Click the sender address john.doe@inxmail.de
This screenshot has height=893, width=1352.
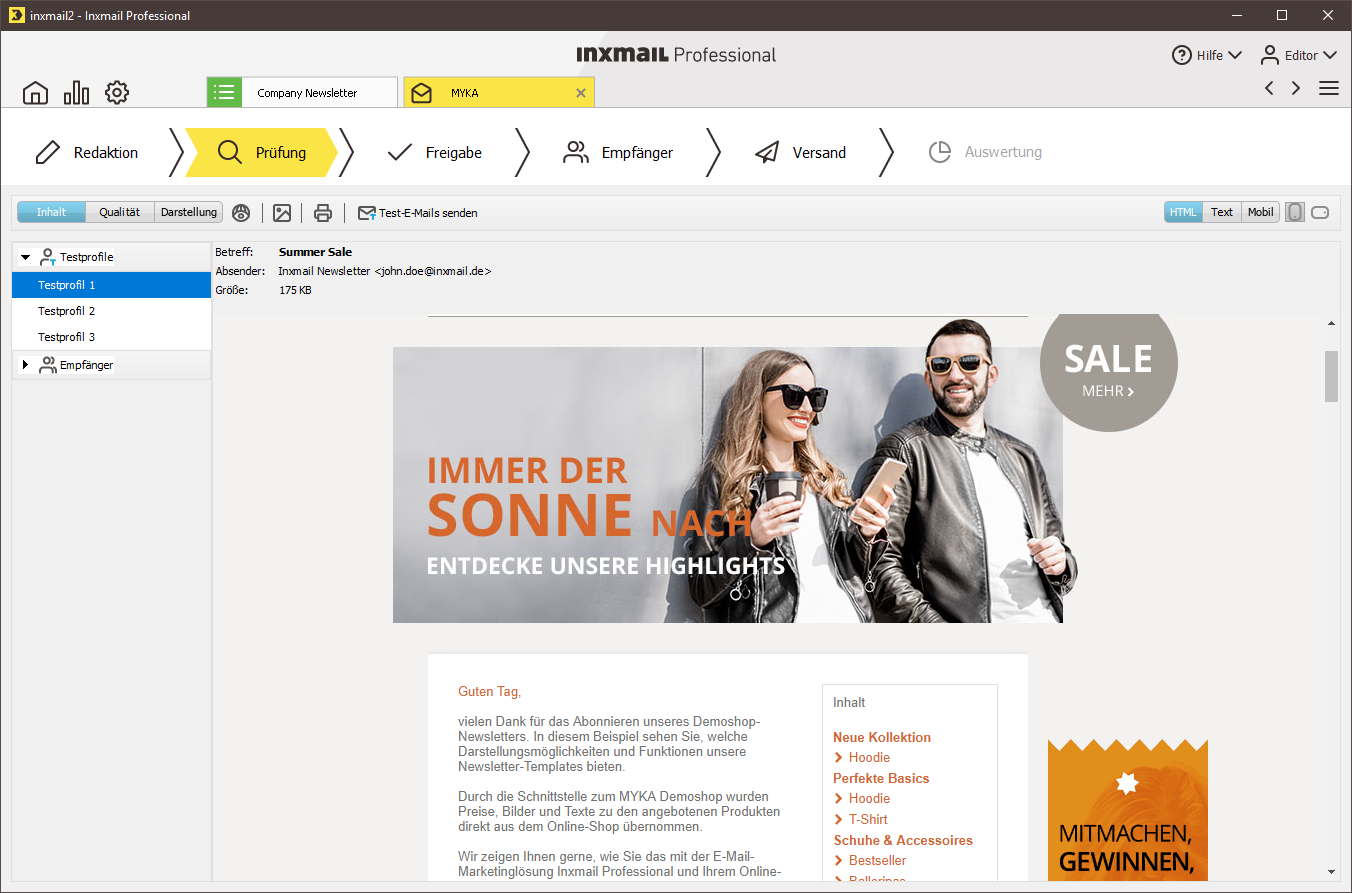[x=432, y=271]
